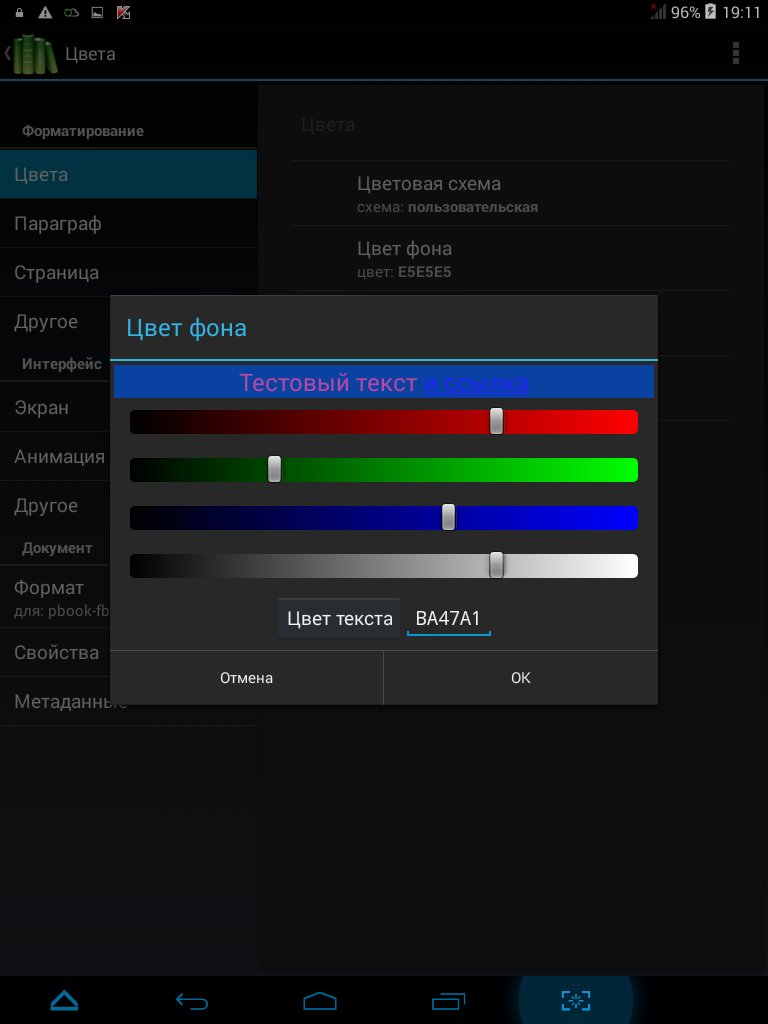Open the recent apps navigation icon
768x1024 pixels.
pyautogui.click(x=448, y=1000)
